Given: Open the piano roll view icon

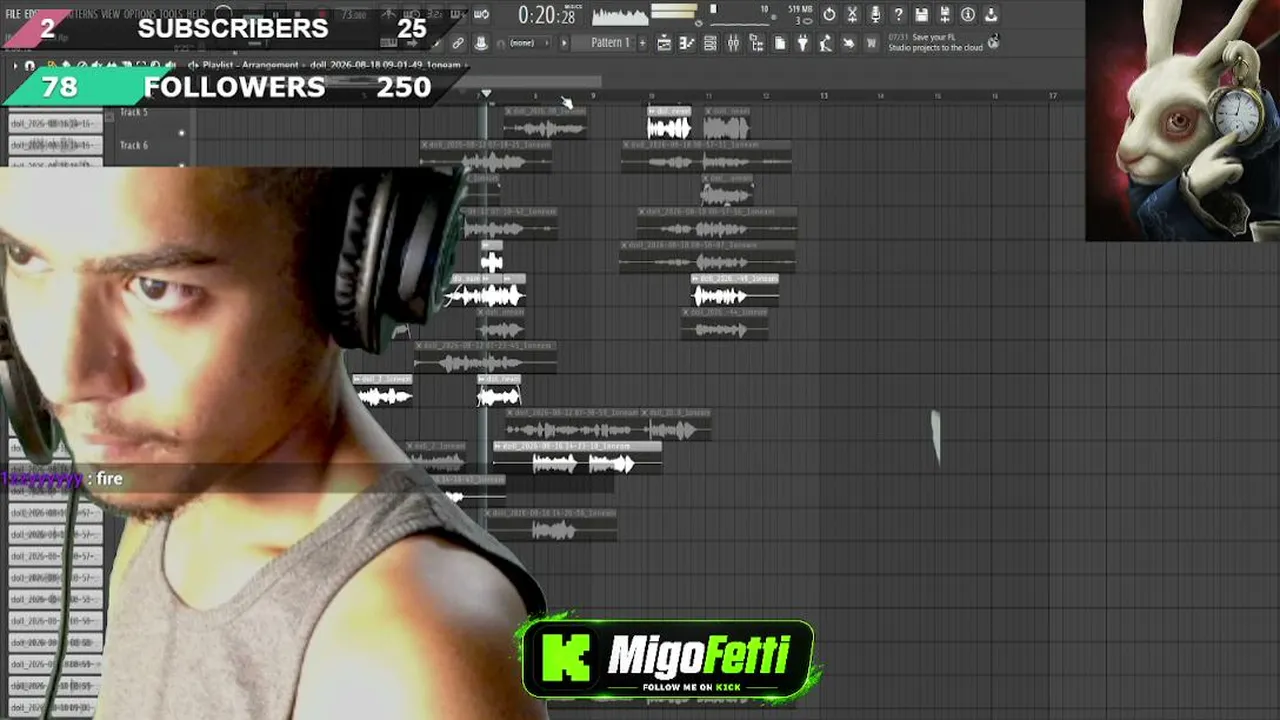Looking at the screenshot, I should click(687, 43).
